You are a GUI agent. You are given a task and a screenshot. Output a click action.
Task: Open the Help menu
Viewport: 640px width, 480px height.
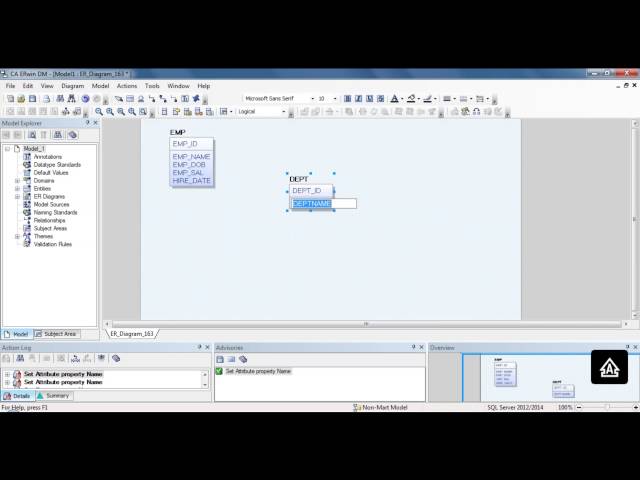tap(204, 86)
